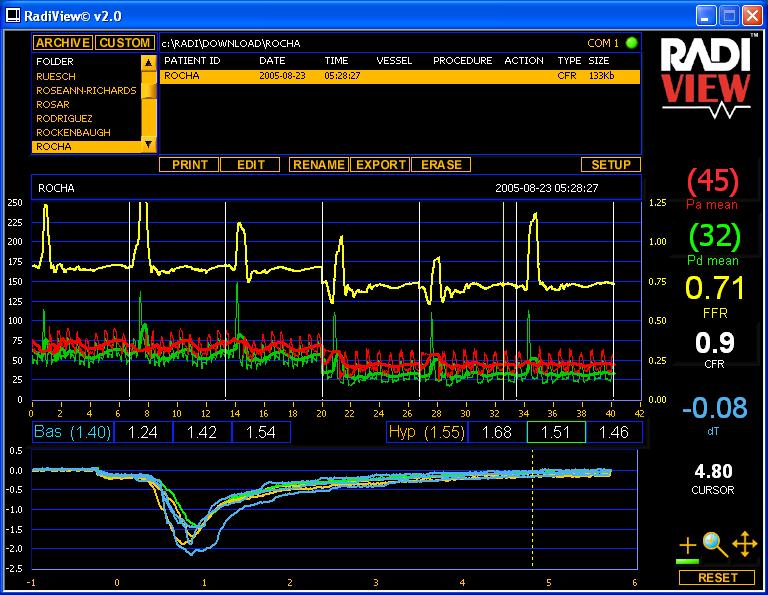Image resolution: width=768 pixels, height=595 pixels.
Task: Click the VESSEL column header
Action: 394,61
